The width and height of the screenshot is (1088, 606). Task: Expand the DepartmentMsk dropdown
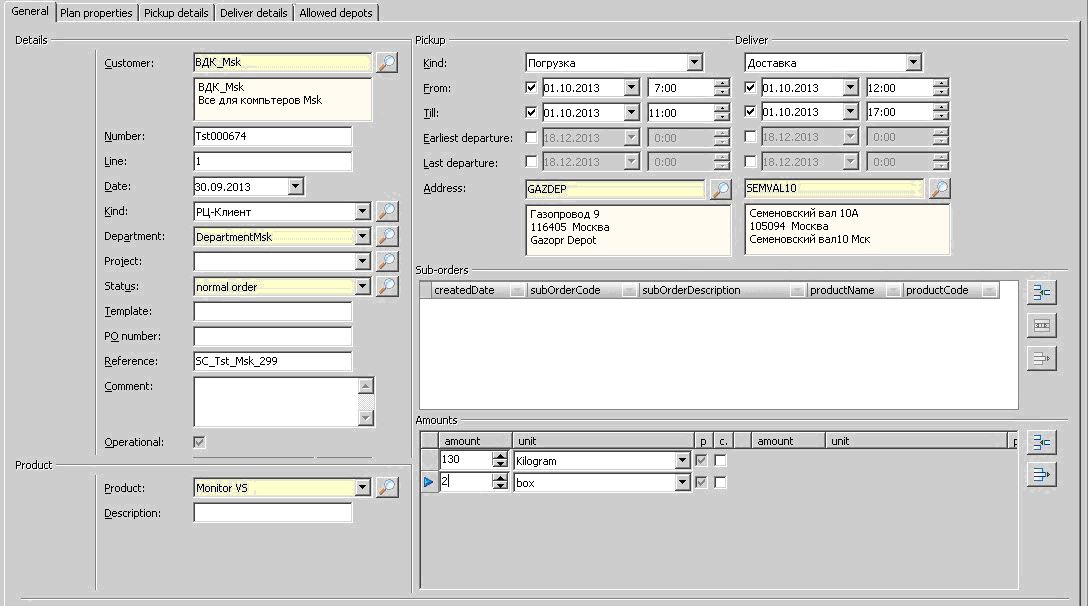[362, 236]
